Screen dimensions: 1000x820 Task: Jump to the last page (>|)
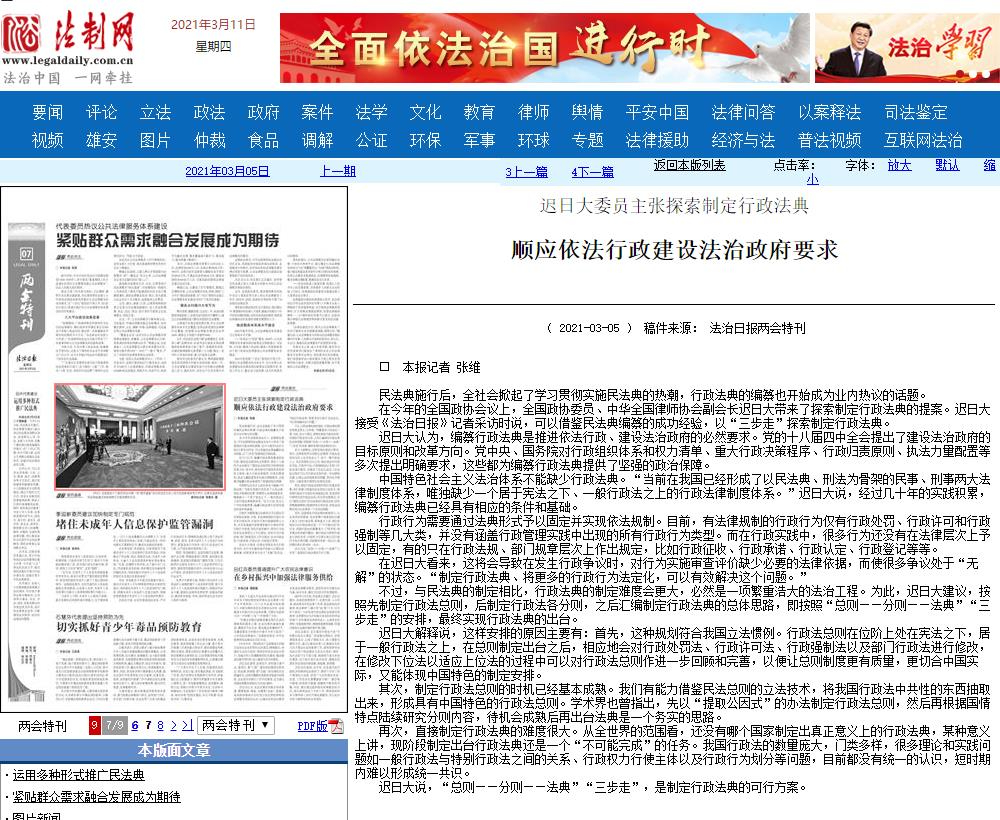(x=188, y=726)
